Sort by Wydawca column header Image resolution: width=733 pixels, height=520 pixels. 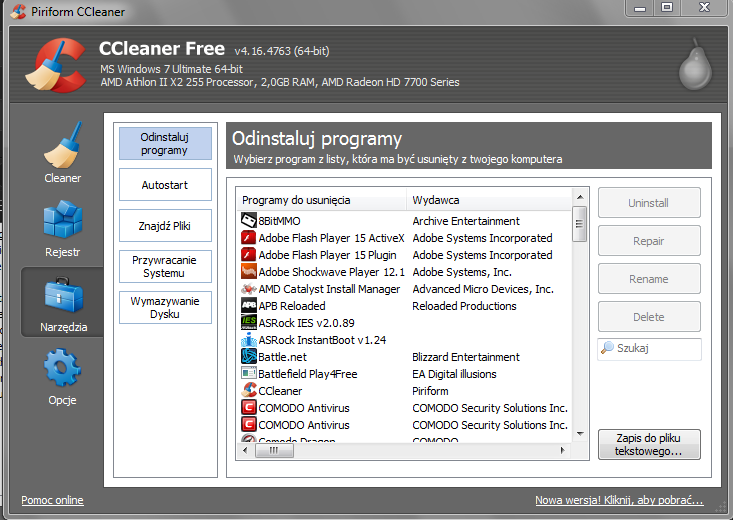tap(489, 200)
